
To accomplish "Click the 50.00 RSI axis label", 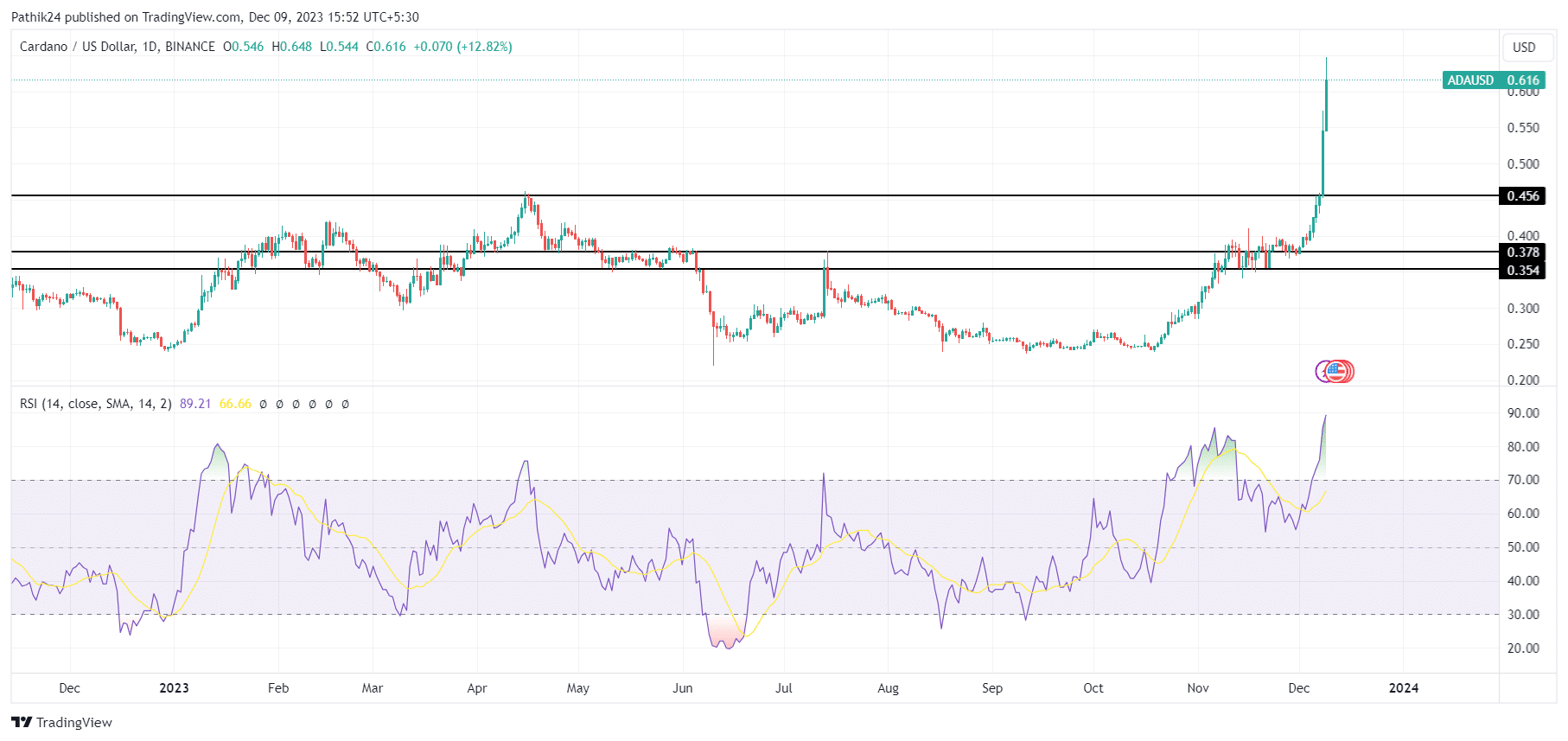I will tap(1523, 547).
